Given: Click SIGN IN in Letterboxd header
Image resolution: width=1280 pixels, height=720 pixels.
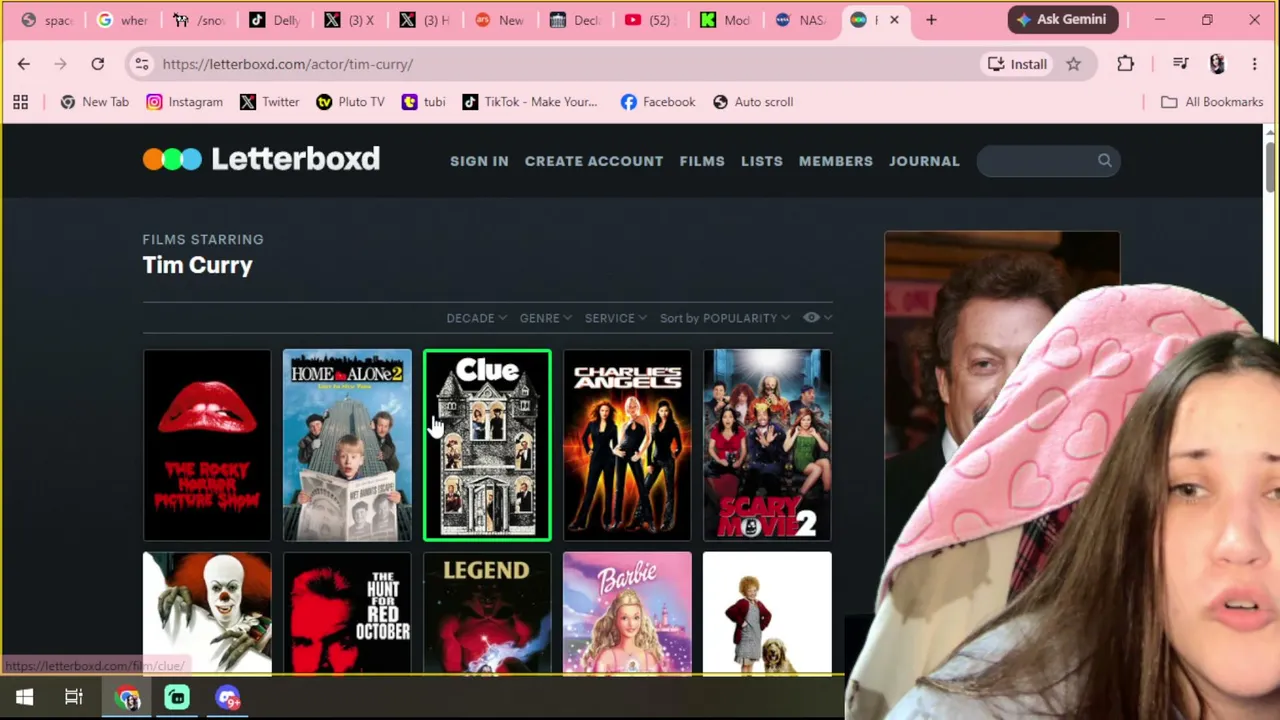Looking at the screenshot, I should click(x=479, y=161).
